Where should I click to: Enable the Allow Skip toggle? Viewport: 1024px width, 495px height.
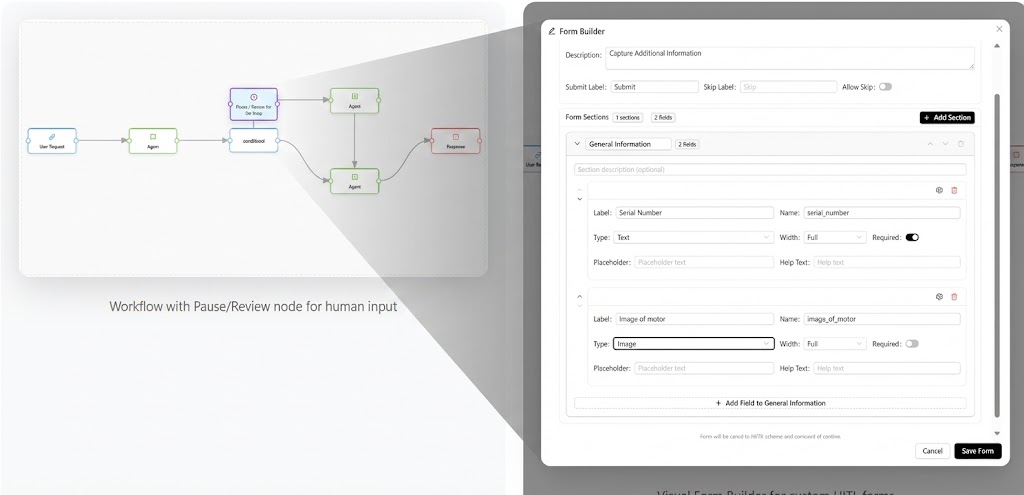(x=885, y=87)
